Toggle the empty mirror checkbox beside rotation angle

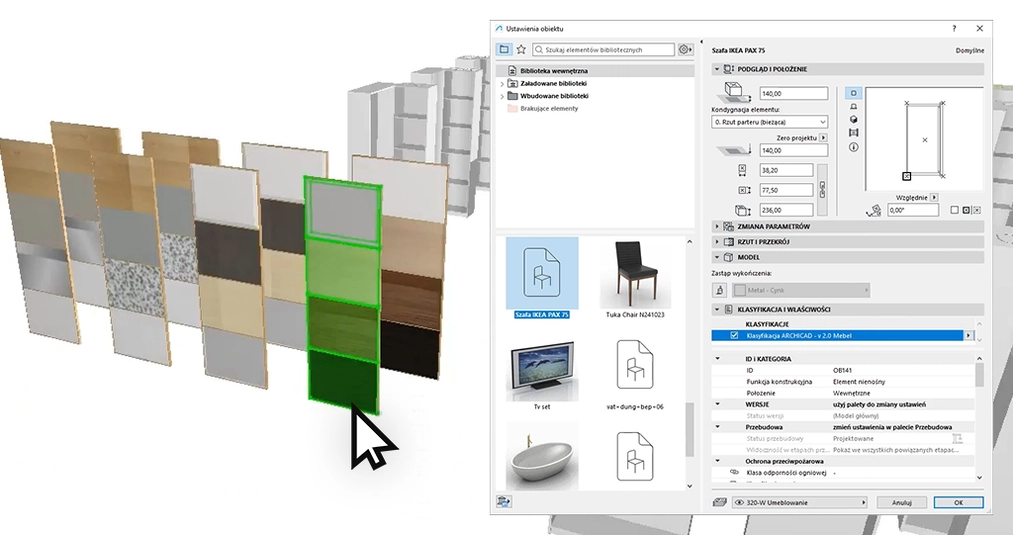tap(954, 210)
